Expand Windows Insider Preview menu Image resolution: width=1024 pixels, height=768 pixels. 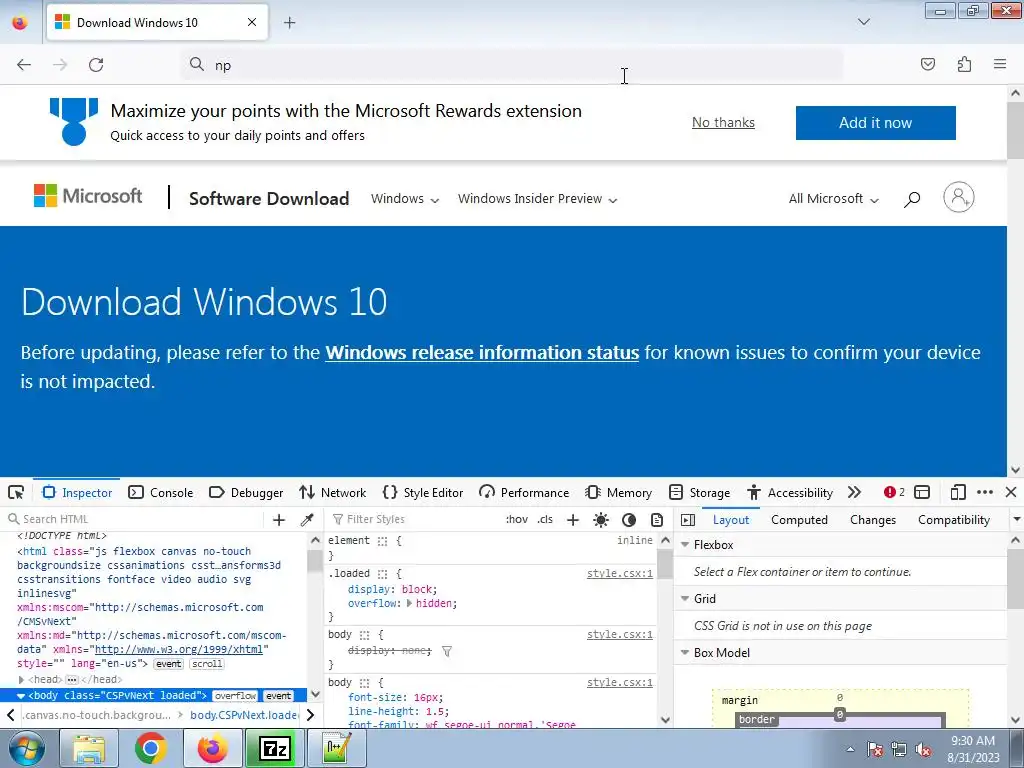tap(537, 199)
